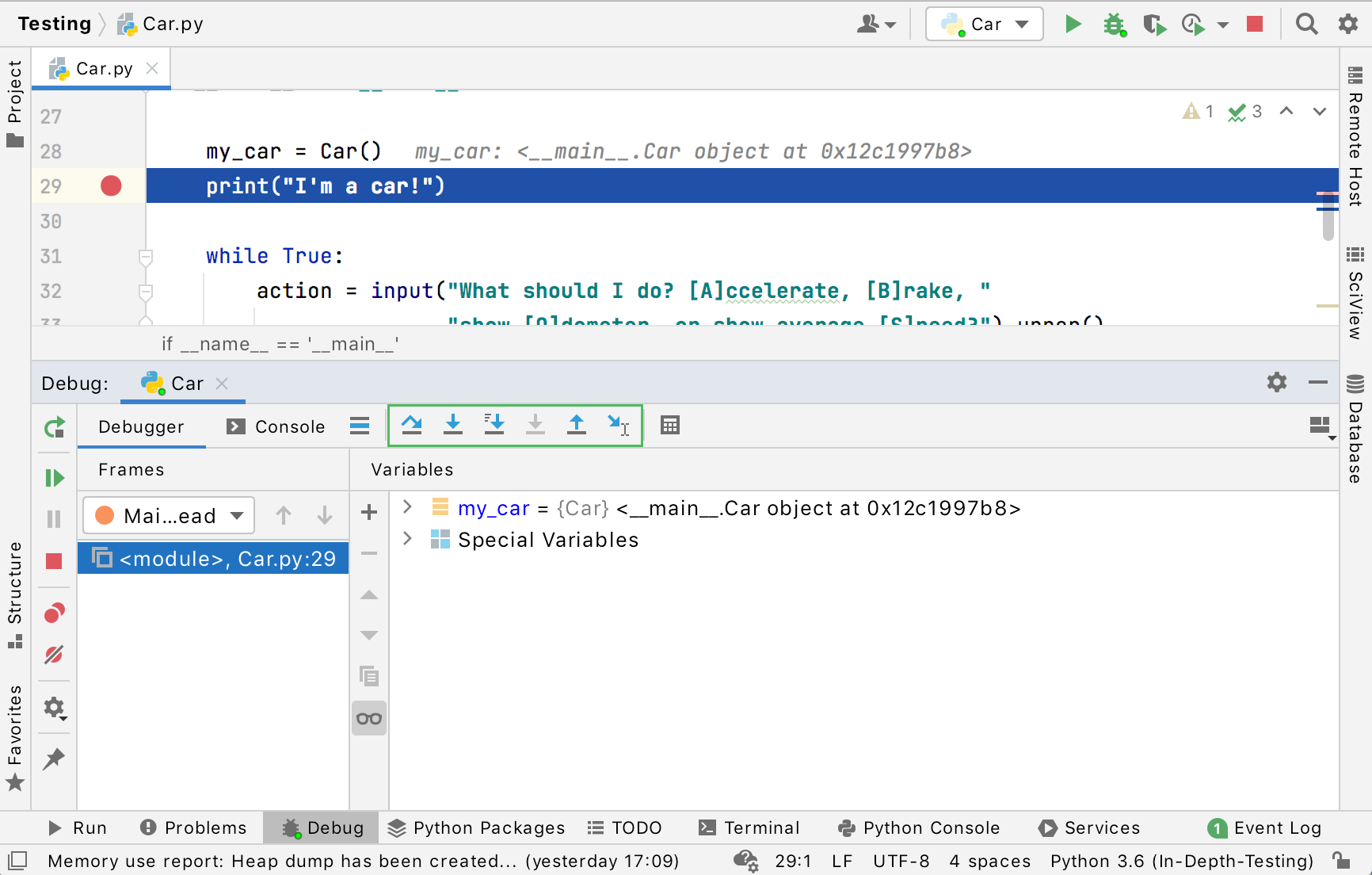Select the Step Into icon

coord(453,426)
